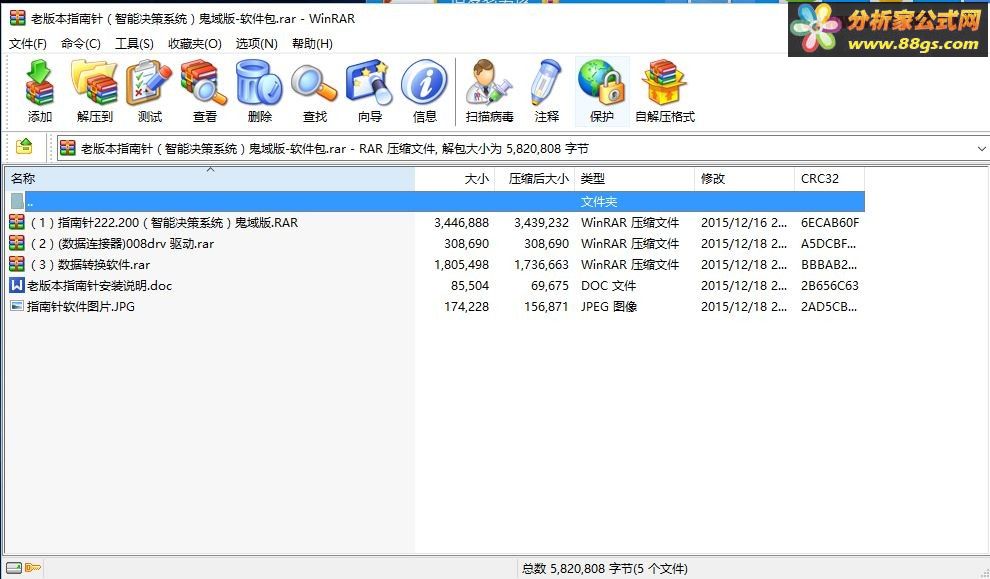Click the archive icon in address bar
Screen dimensions: 990x579
click(67, 148)
